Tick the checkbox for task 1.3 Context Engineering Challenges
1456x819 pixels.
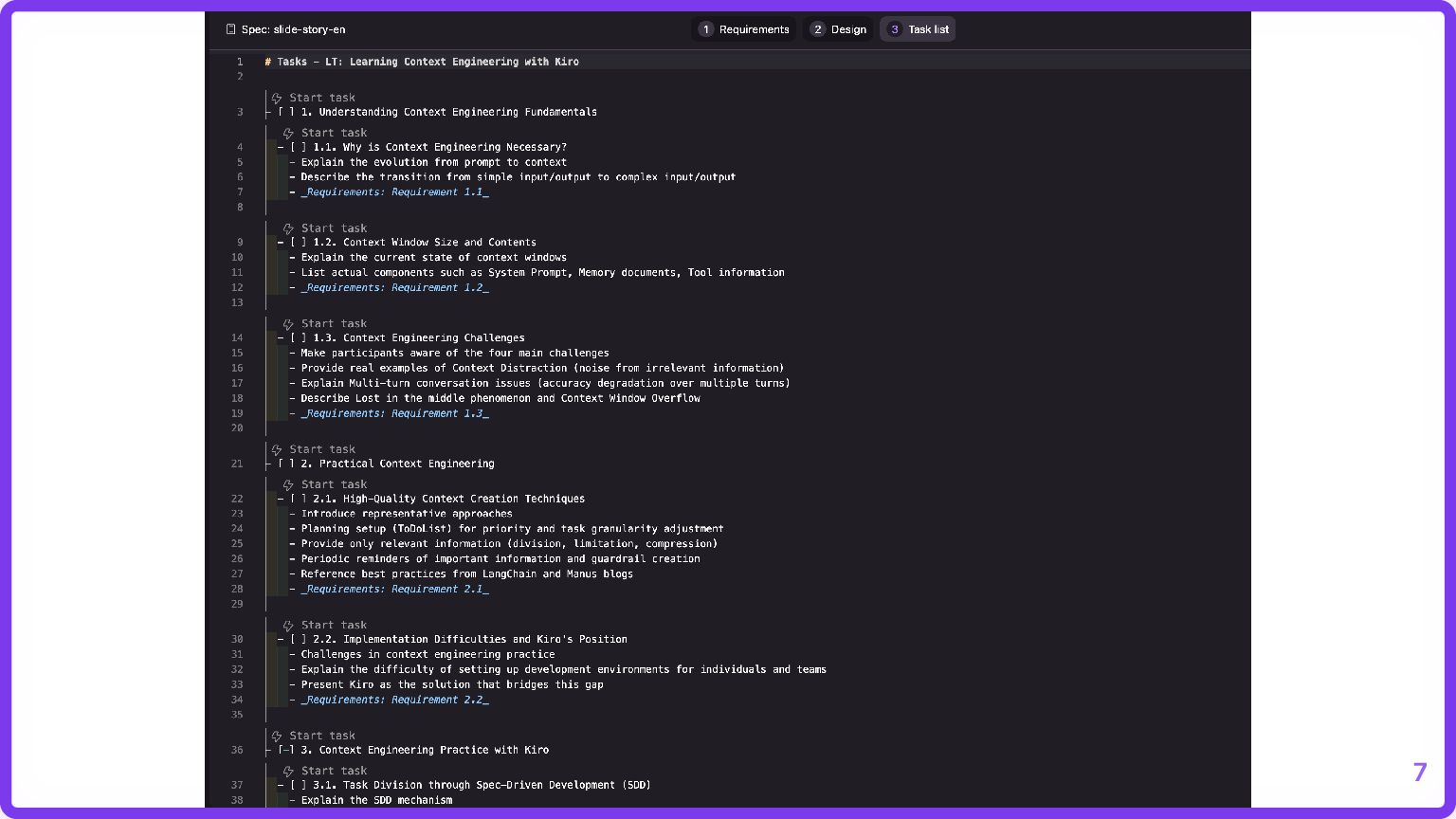point(299,337)
